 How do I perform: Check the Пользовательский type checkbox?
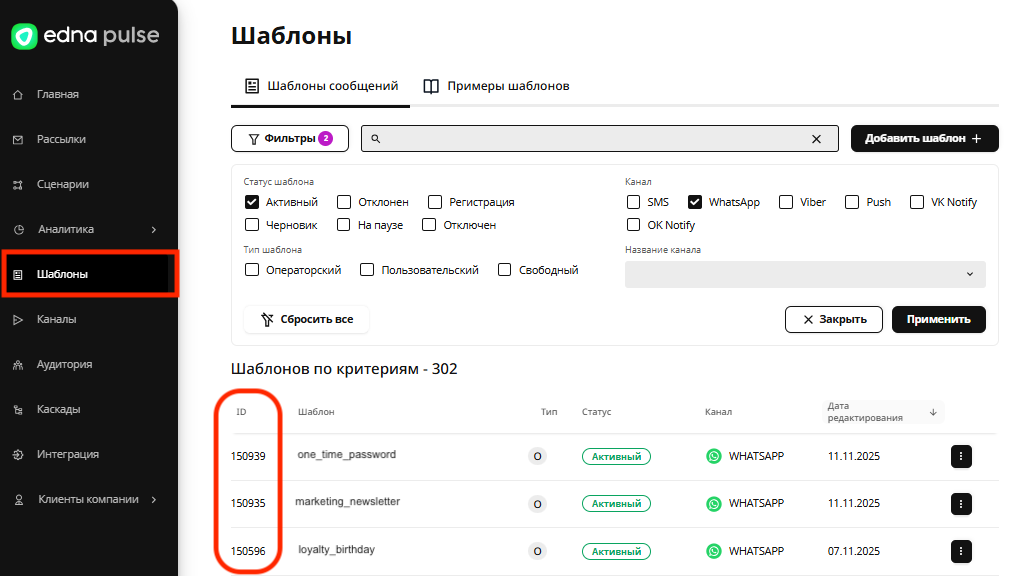coord(367,270)
